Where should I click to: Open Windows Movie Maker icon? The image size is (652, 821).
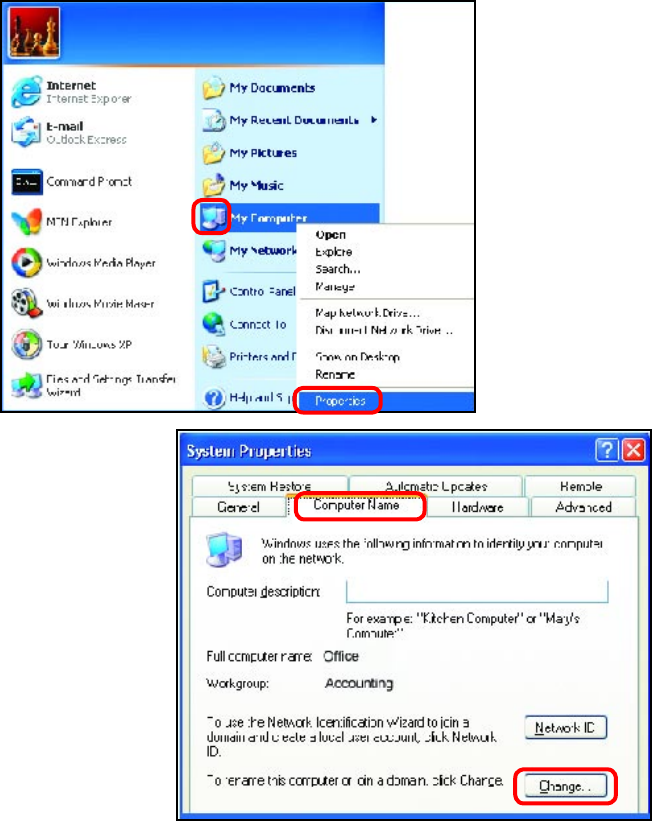point(26,303)
